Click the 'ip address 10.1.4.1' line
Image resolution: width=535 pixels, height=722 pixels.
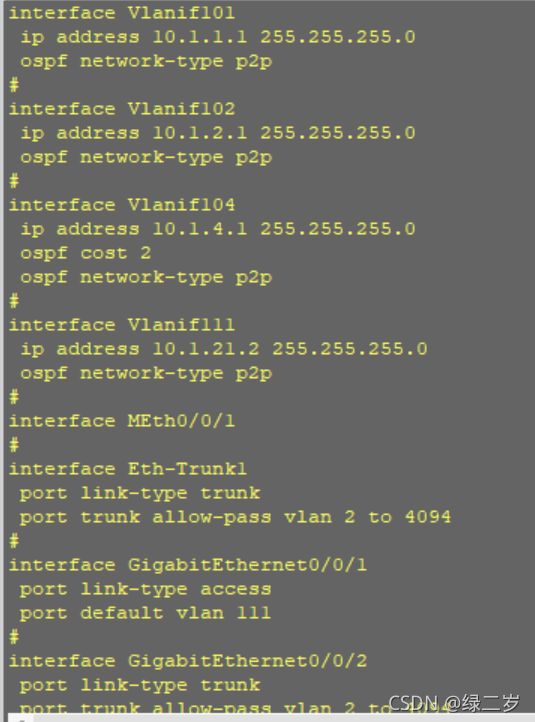click(218, 229)
